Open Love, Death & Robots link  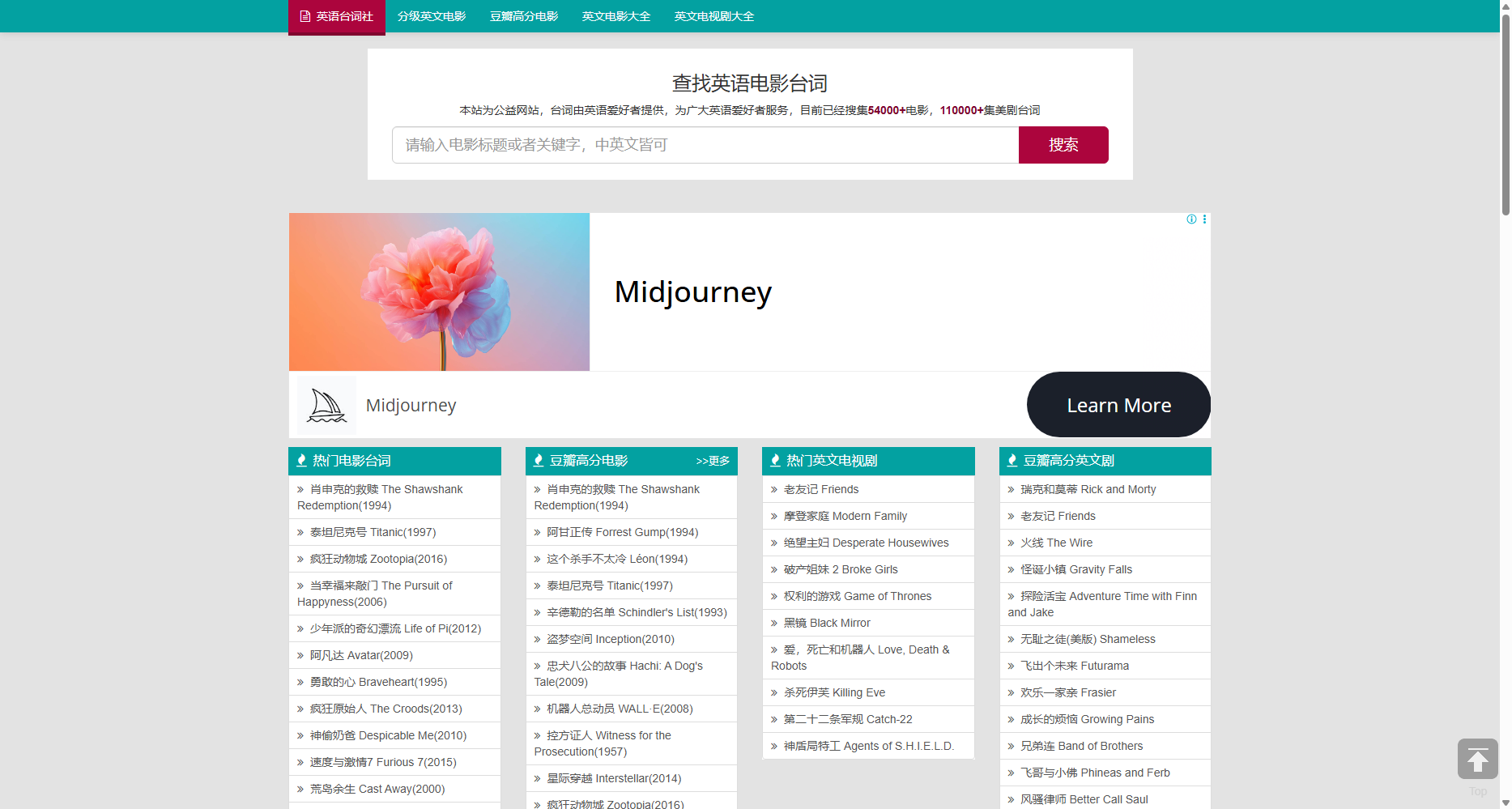[x=861, y=658]
